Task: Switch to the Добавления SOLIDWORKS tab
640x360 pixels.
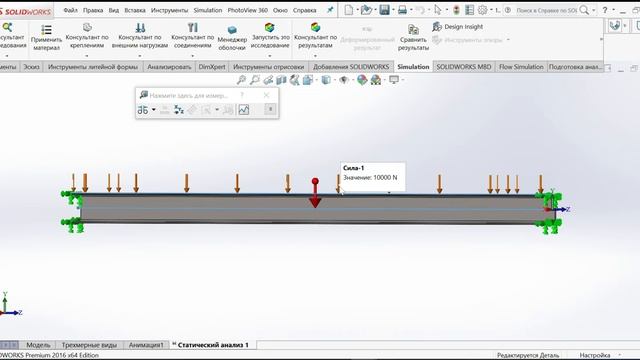Action: point(351,67)
